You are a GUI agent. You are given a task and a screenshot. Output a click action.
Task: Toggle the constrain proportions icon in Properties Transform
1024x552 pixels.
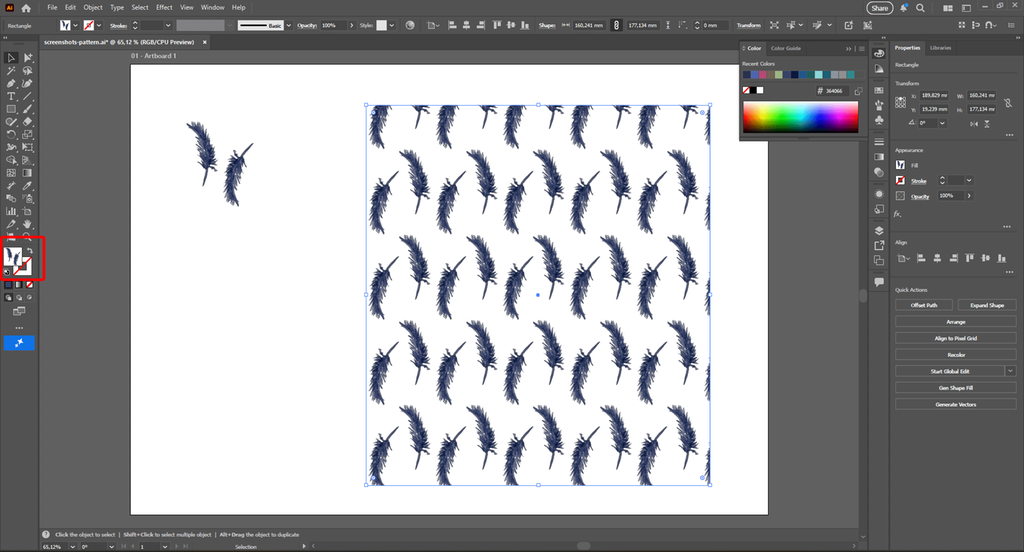pyautogui.click(x=1008, y=103)
